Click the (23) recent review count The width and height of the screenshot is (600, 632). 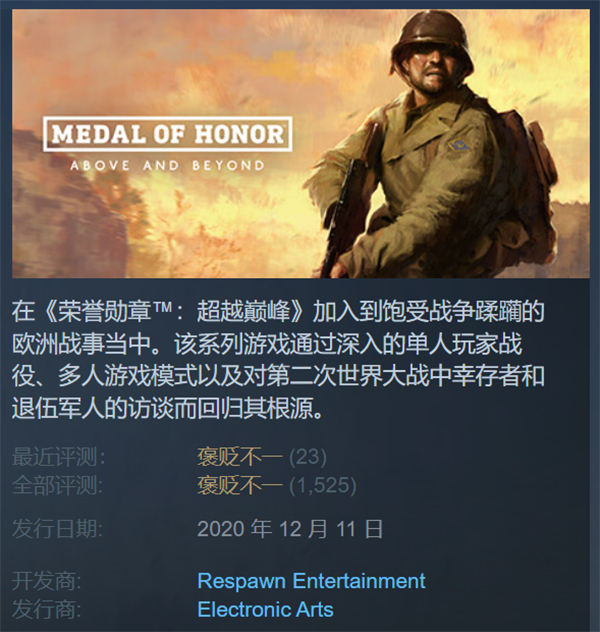[x=308, y=457]
